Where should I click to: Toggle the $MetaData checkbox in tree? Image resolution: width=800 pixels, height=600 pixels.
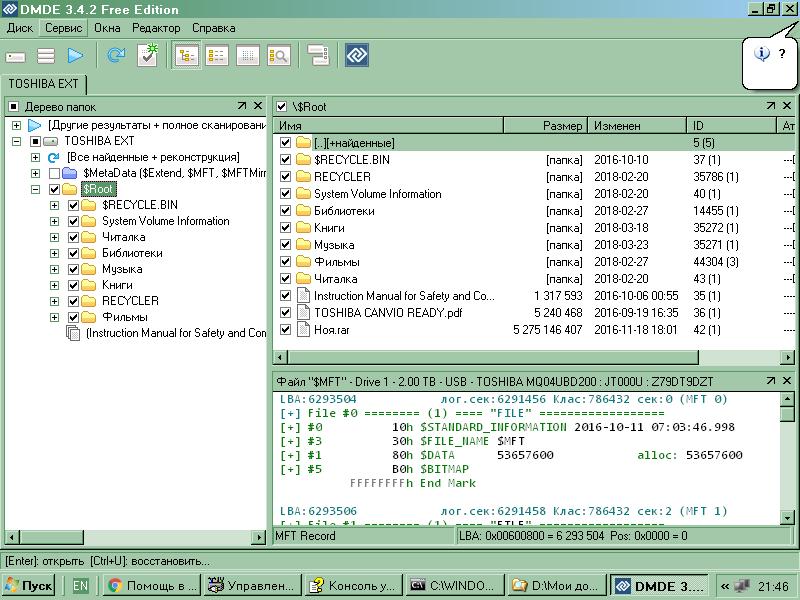55,174
